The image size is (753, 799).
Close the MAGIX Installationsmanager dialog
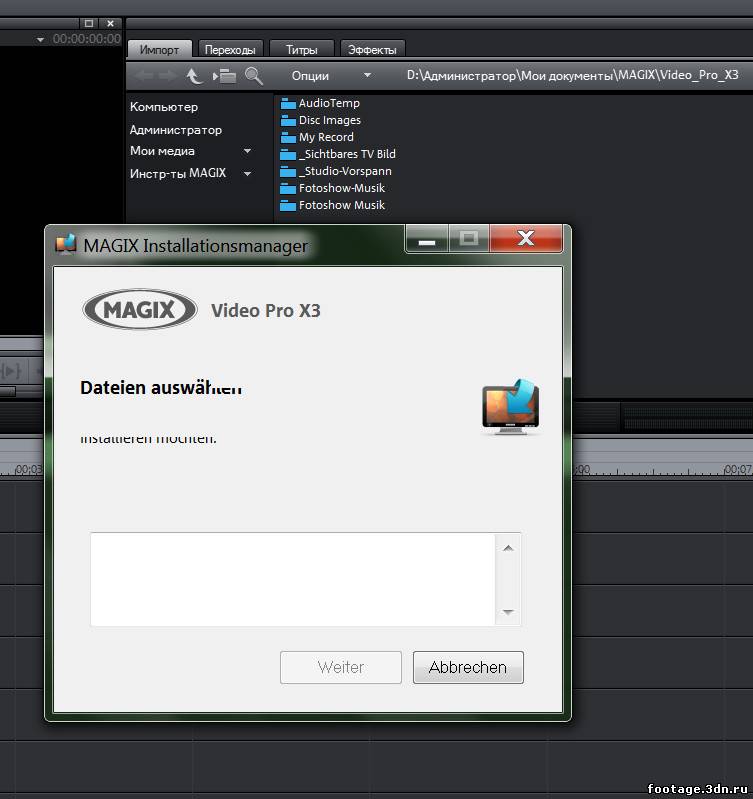pos(526,239)
